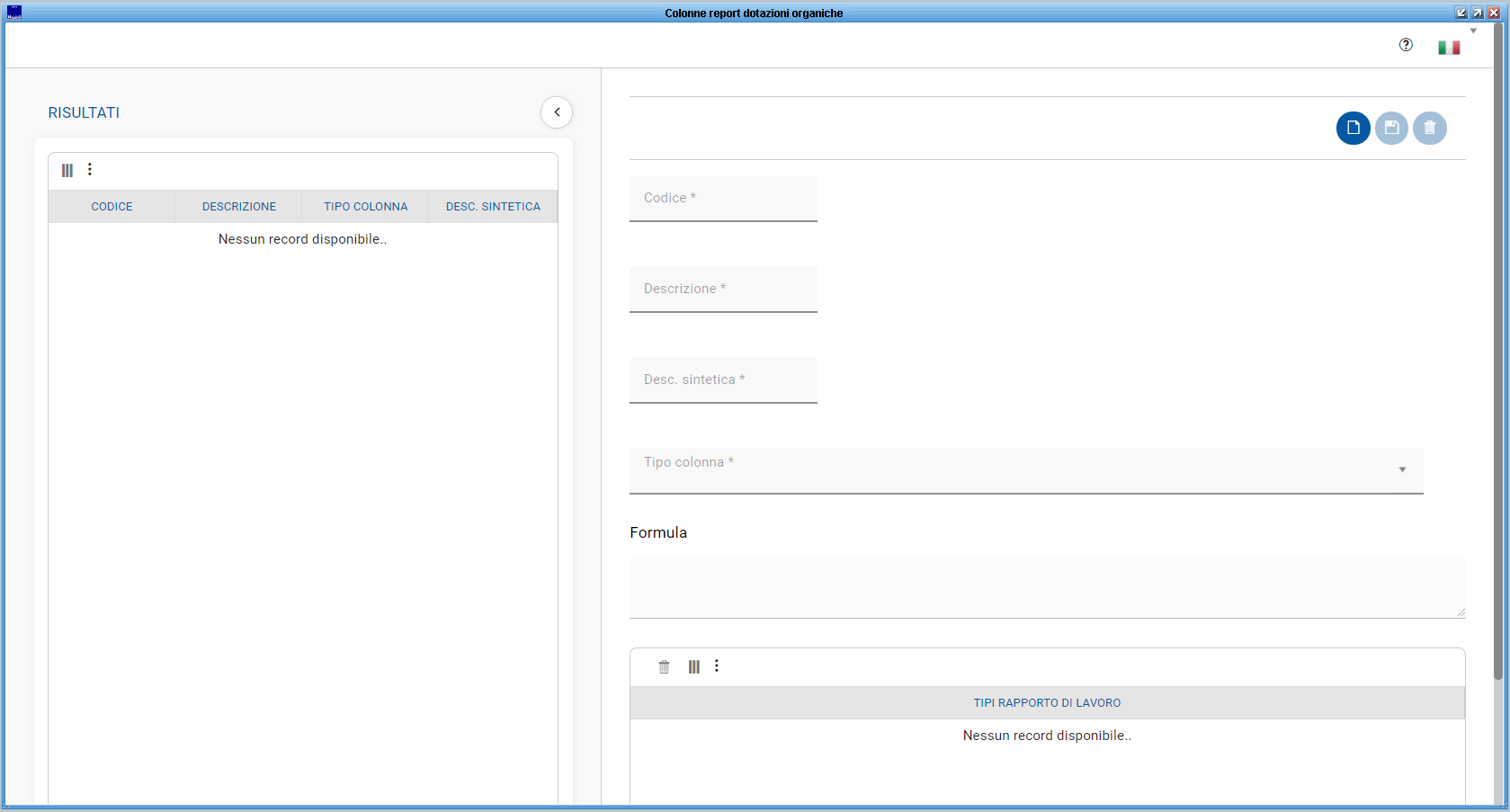Focus the Codice input field
This screenshot has width=1510, height=812.
pos(723,199)
